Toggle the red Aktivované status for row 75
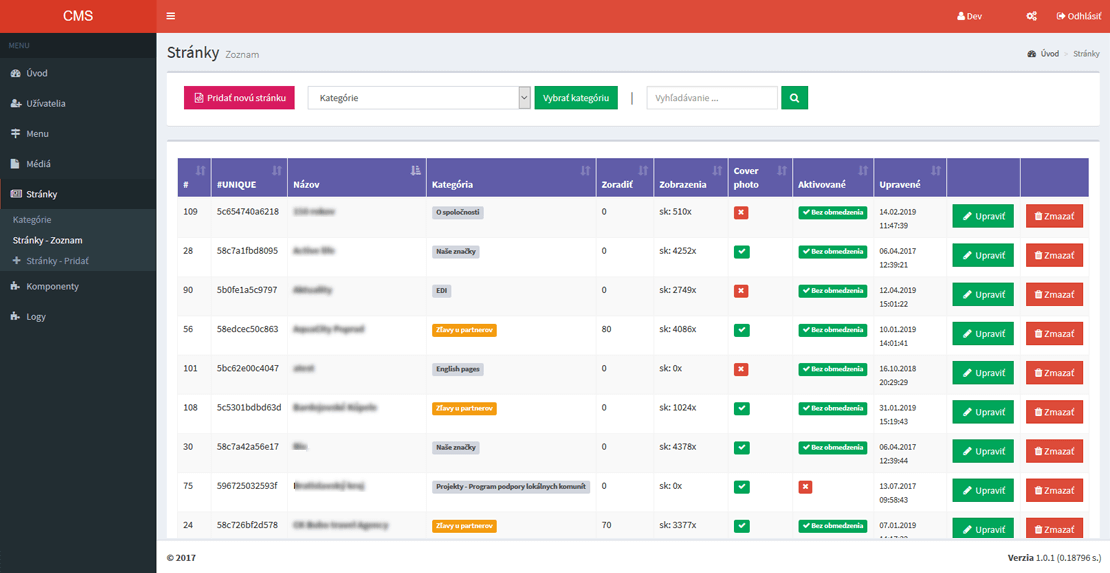Viewport: 1110px width, 573px height. click(806, 487)
